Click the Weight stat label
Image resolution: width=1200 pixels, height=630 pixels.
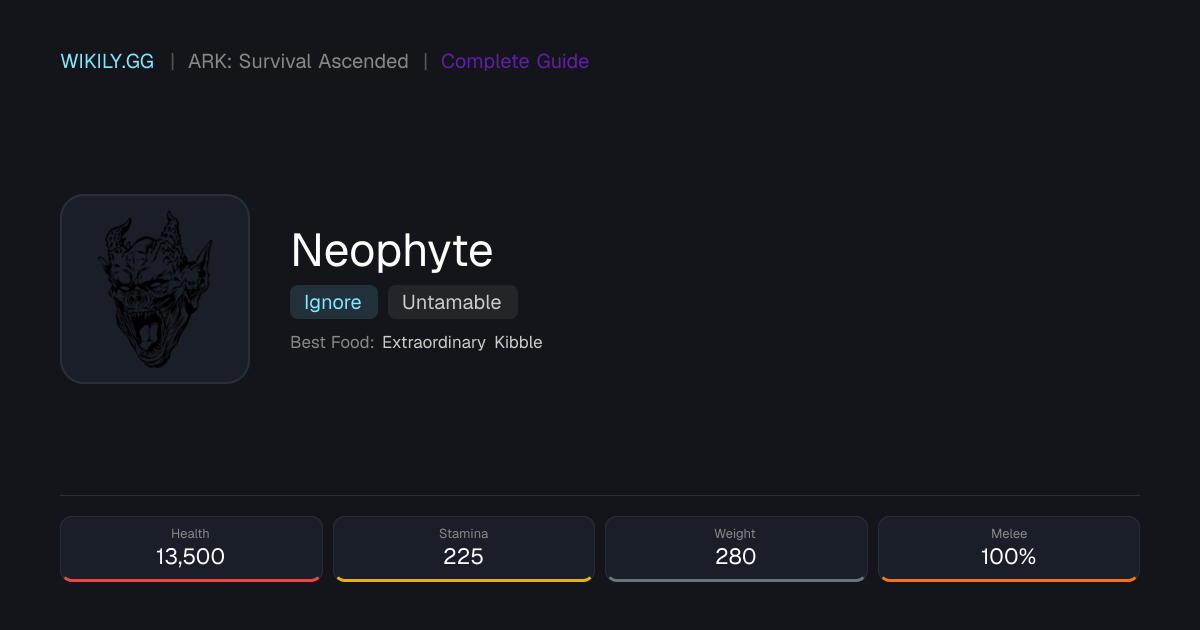[735, 534]
